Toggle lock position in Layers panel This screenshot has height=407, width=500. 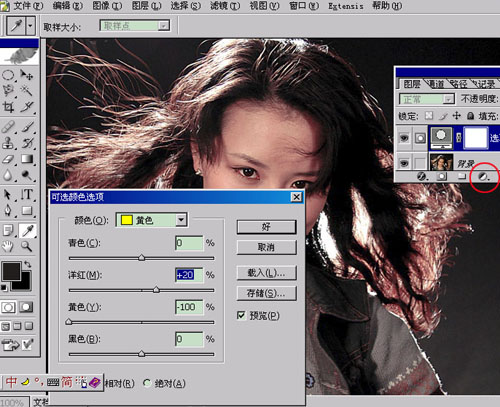tap(456, 116)
